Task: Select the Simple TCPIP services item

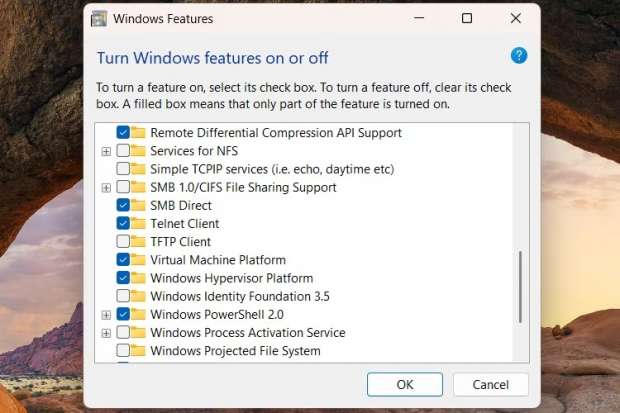Action: click(271, 169)
